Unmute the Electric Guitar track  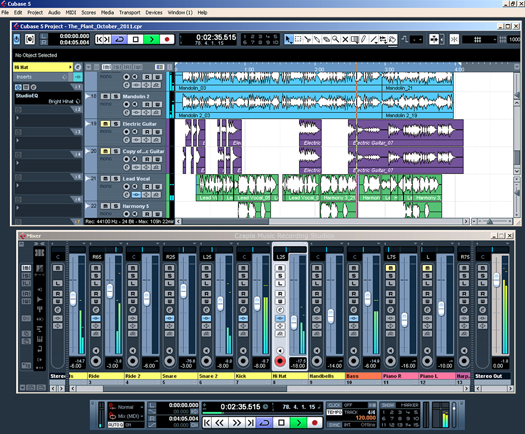point(105,124)
